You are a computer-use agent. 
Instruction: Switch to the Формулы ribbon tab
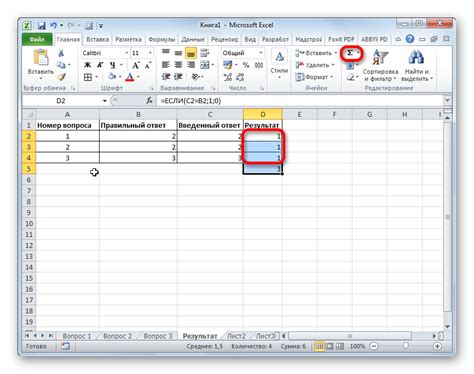(162, 39)
